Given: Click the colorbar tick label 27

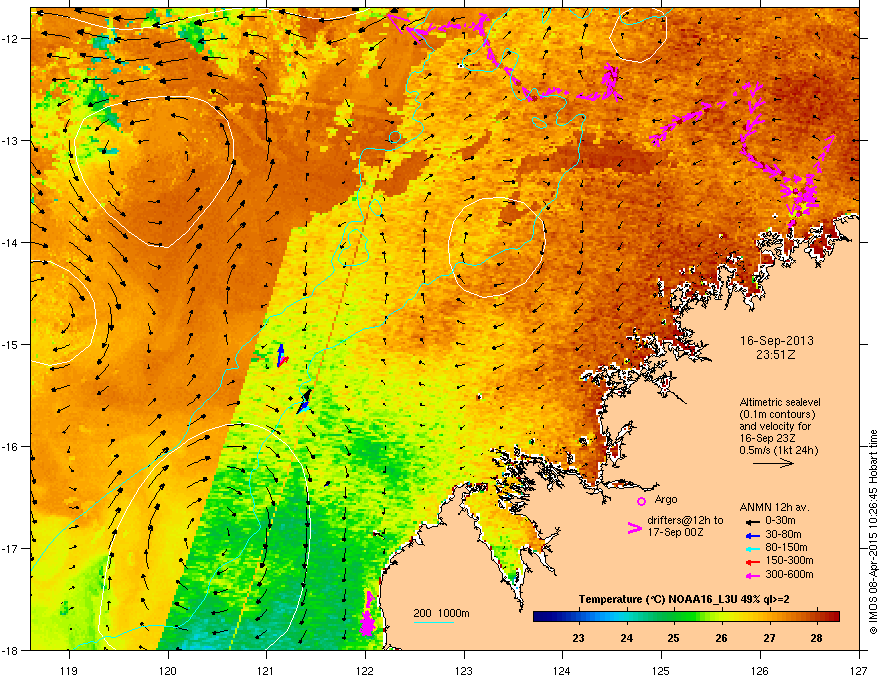Looking at the screenshot, I should pos(769,638).
